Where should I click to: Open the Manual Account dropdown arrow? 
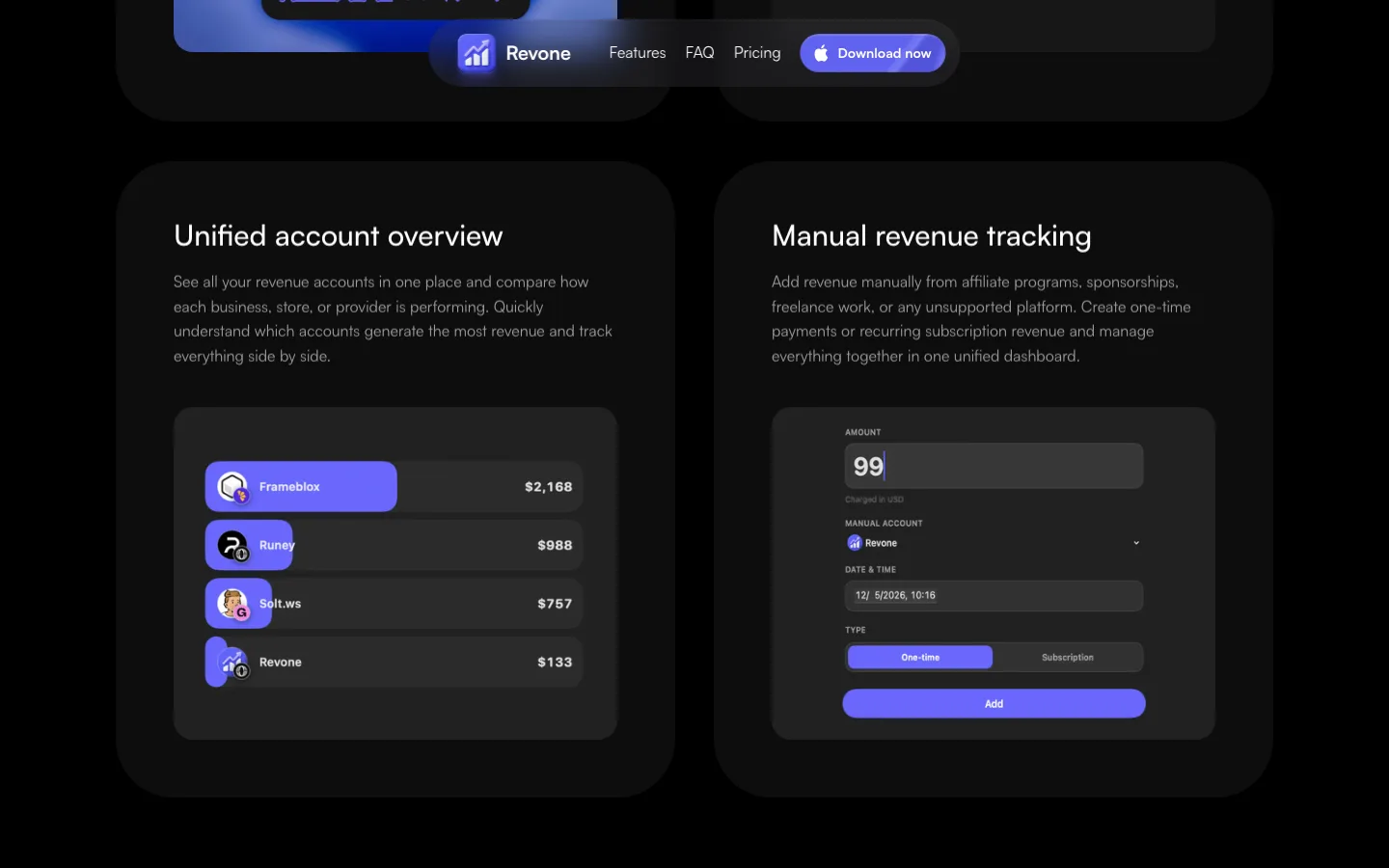[x=1136, y=543]
